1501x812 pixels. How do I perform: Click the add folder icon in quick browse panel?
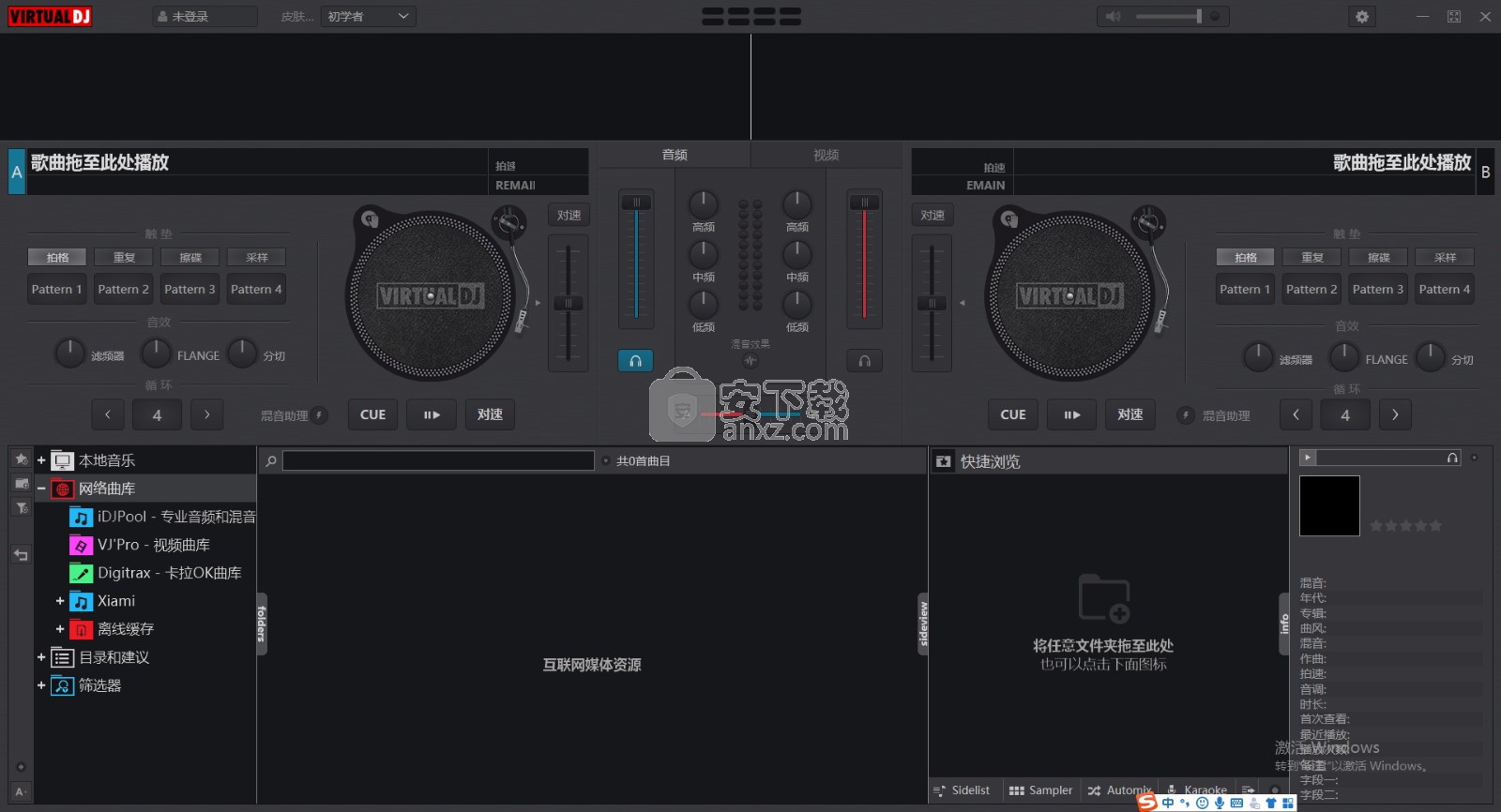click(x=1103, y=598)
